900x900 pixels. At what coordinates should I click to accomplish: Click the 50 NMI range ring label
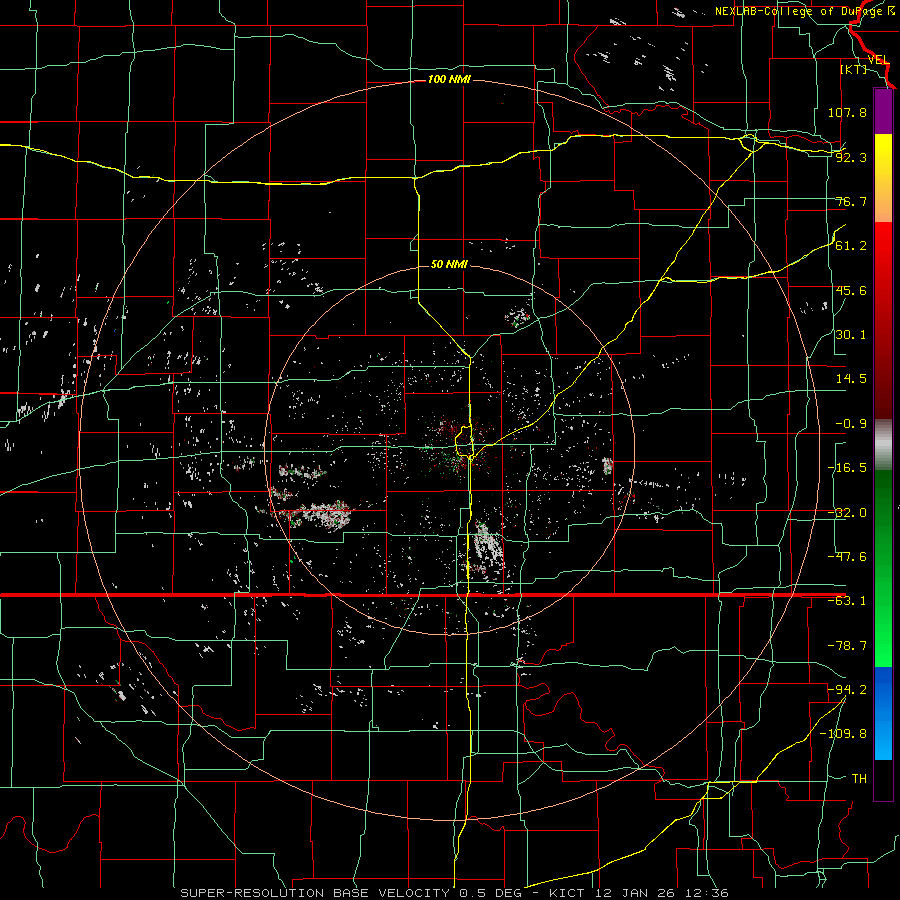(449, 265)
